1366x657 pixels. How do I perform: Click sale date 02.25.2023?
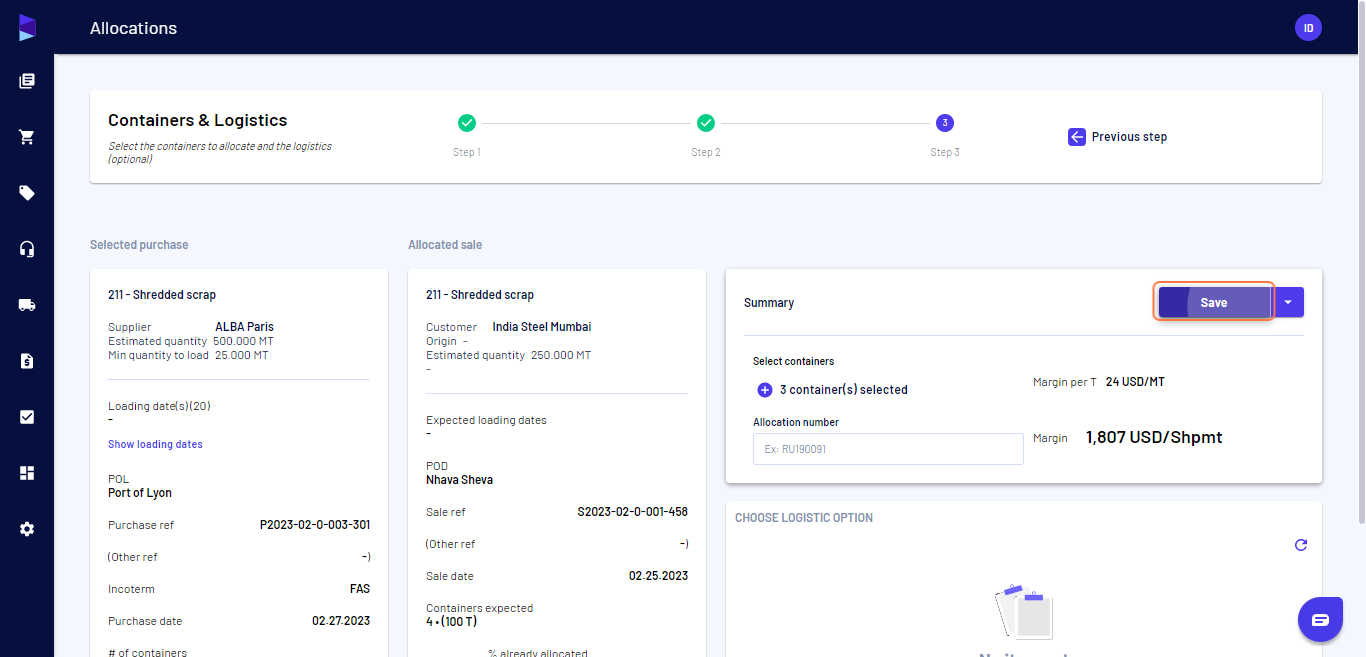click(659, 576)
